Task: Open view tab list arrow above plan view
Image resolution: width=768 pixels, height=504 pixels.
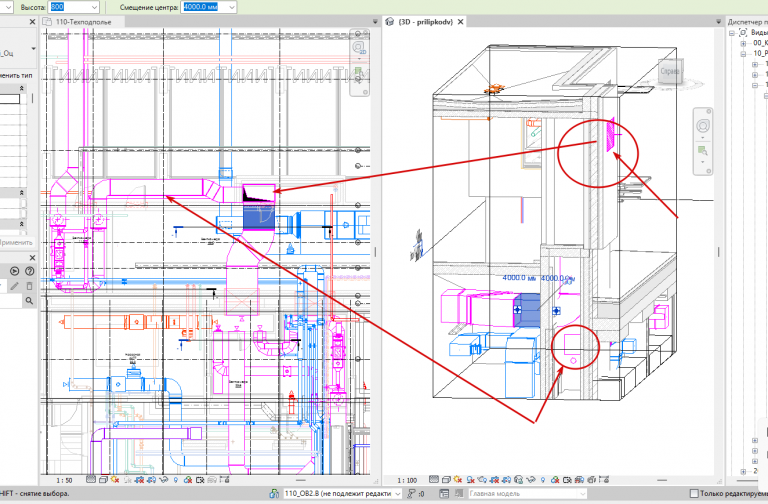Action: point(375,22)
